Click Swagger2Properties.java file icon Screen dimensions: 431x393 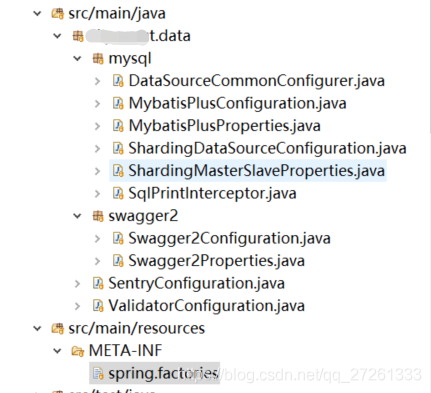(118, 261)
